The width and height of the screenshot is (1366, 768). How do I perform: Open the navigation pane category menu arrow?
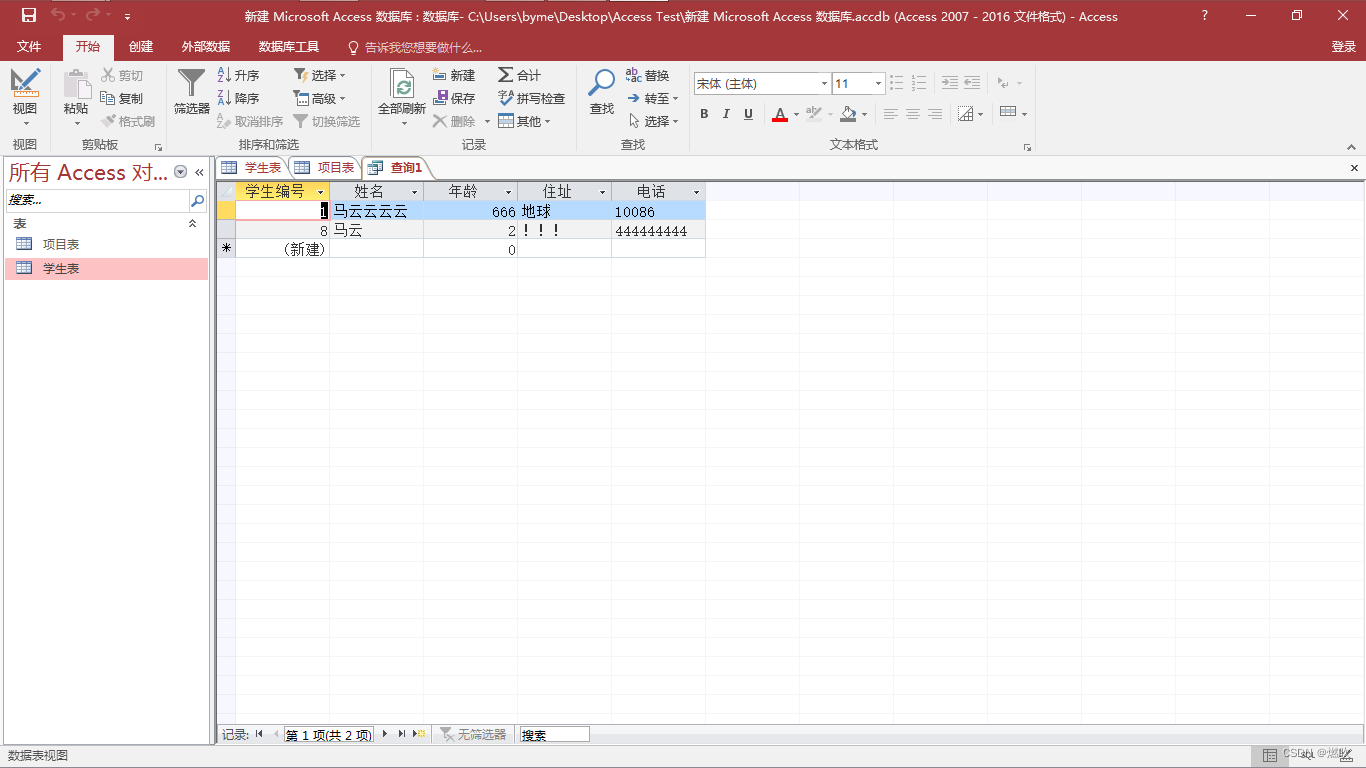(181, 172)
